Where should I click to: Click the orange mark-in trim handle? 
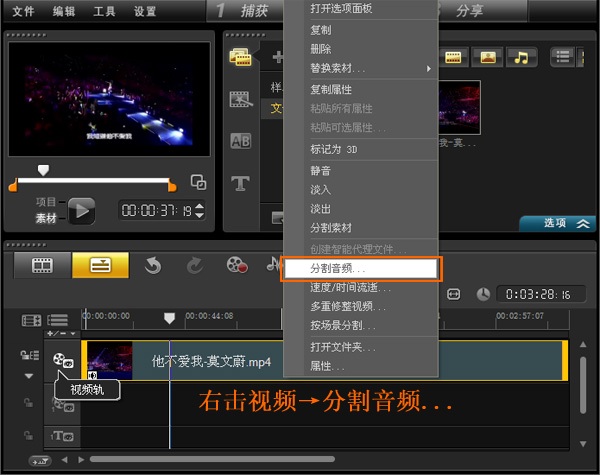(13, 185)
